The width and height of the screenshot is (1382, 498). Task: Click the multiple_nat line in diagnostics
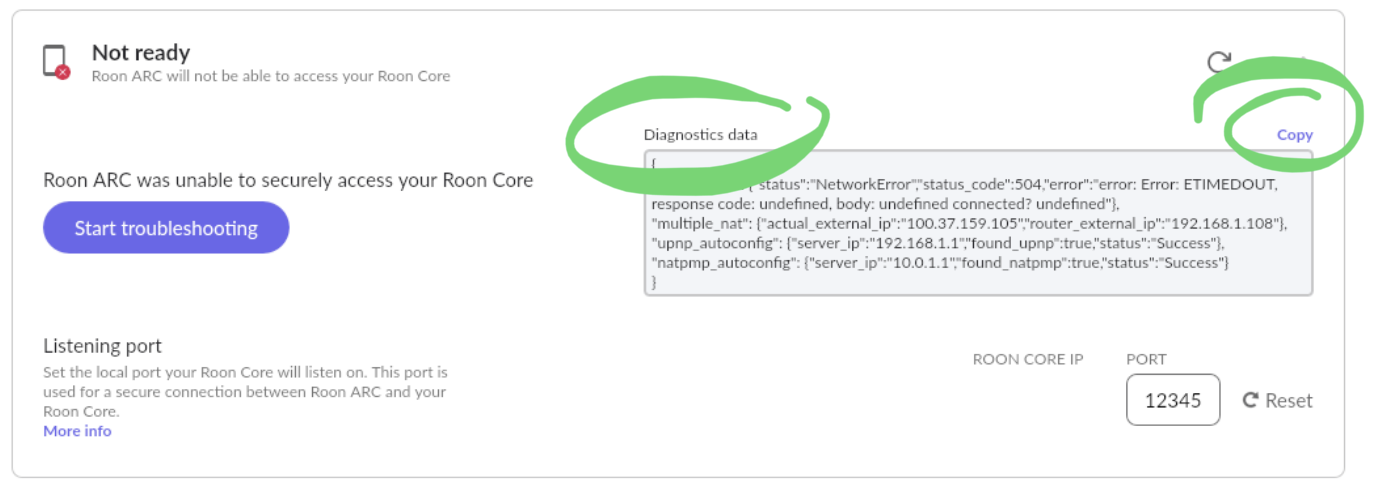969,223
